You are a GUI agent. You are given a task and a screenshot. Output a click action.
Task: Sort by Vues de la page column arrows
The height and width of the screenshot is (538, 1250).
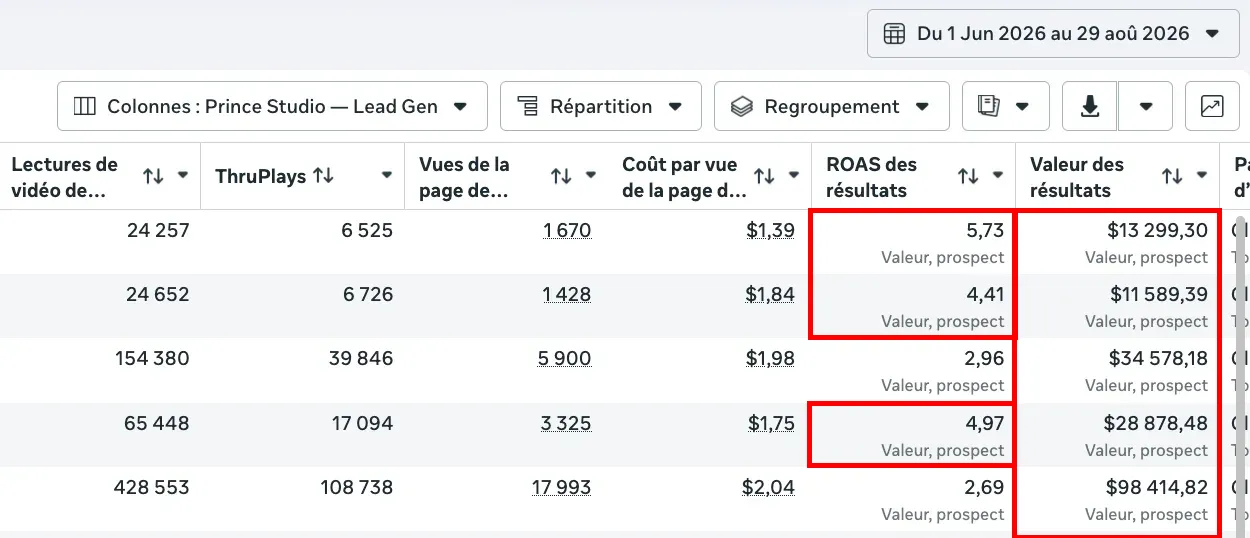(x=561, y=176)
